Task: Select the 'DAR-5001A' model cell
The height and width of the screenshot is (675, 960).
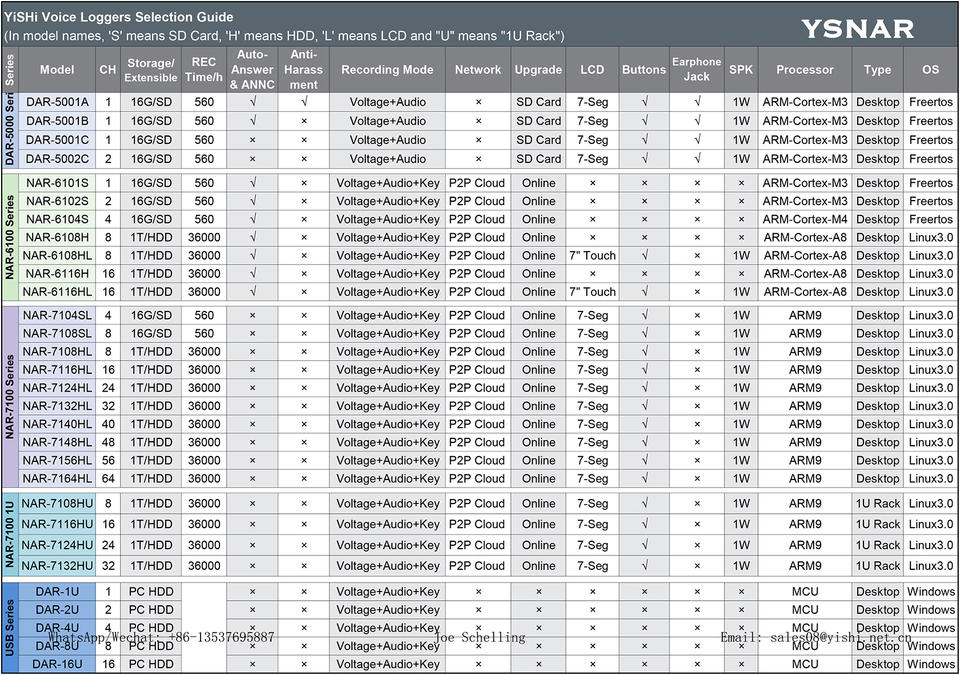Action: [x=57, y=102]
